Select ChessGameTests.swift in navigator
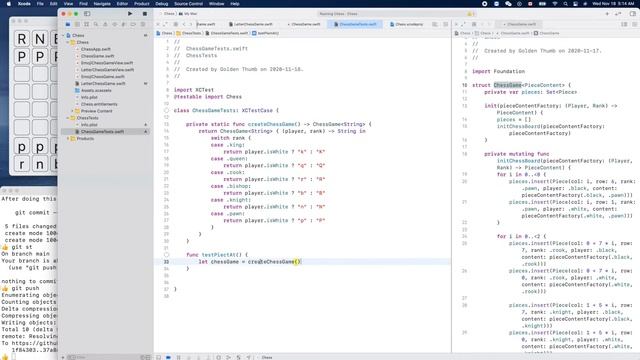The height and width of the screenshot is (360, 640). point(102,131)
